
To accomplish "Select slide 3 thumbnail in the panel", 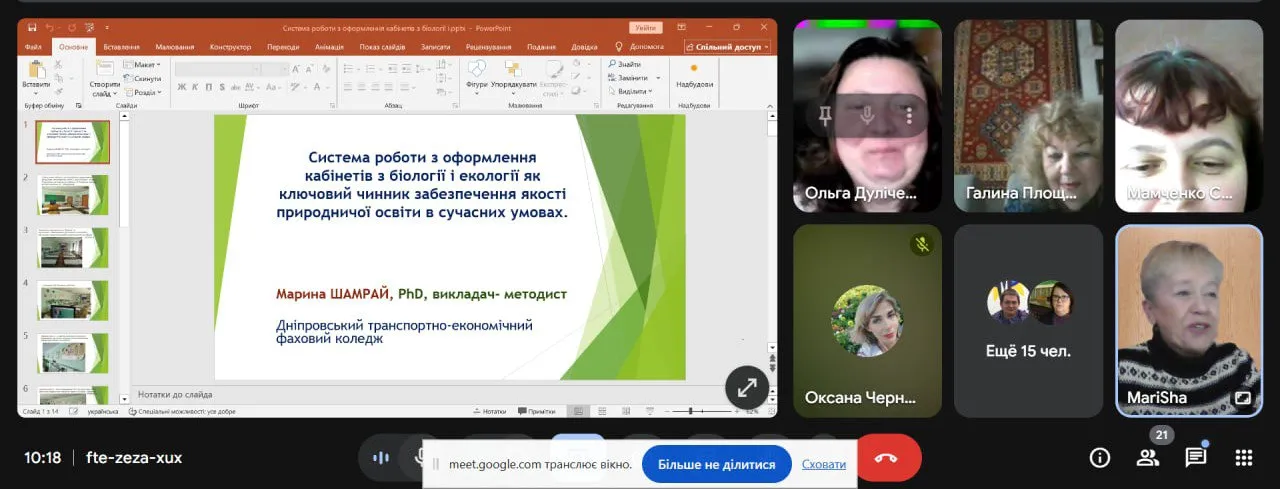I will 73,247.
